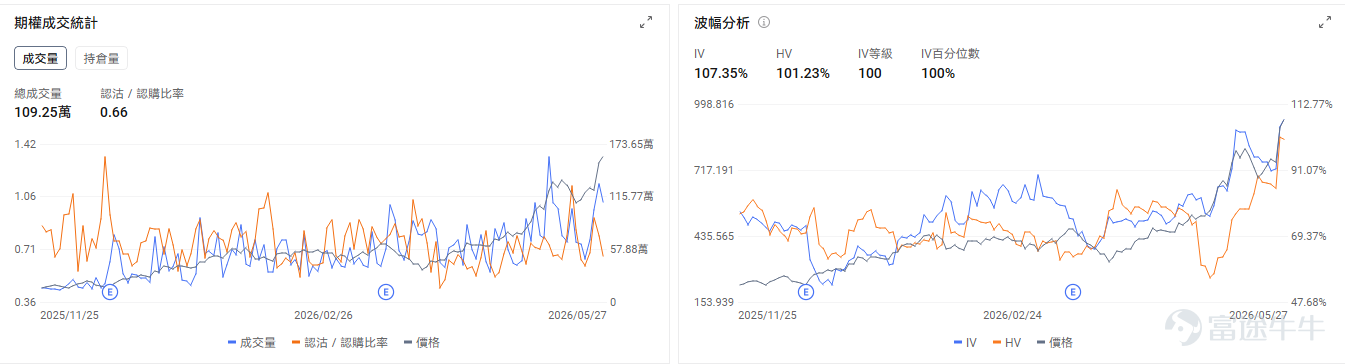The width and height of the screenshot is (1345, 364).
Task: Click the IV百分位數 stat label
Action: (950, 54)
